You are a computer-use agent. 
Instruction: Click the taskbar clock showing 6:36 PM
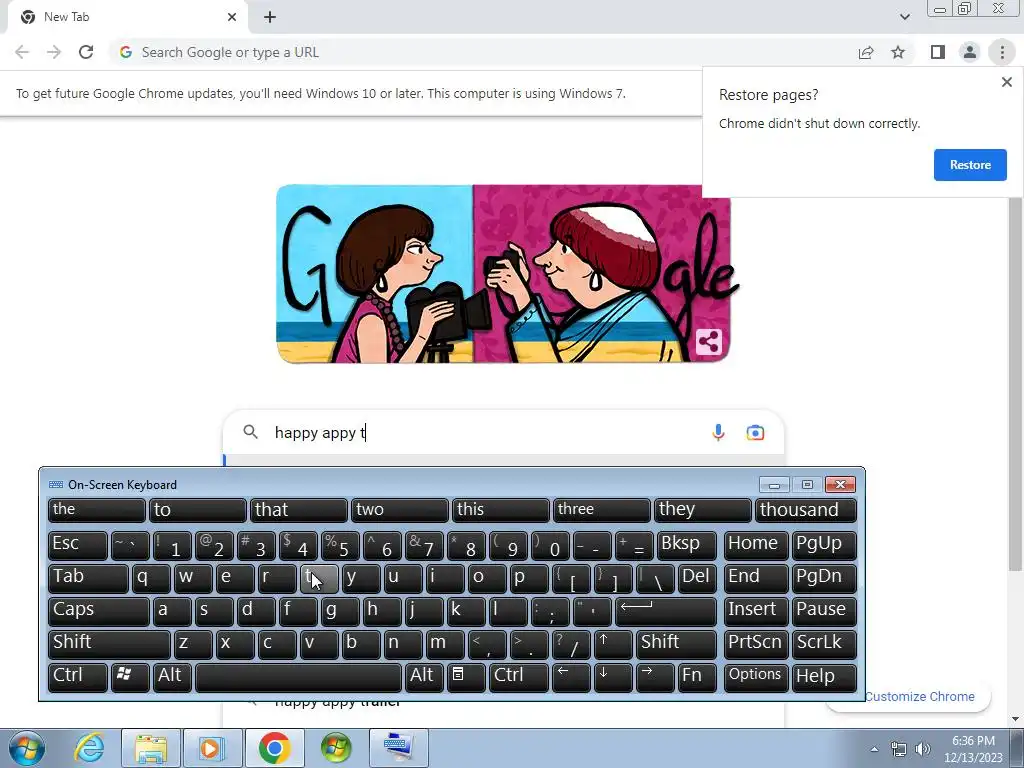pyautogui.click(x=973, y=749)
